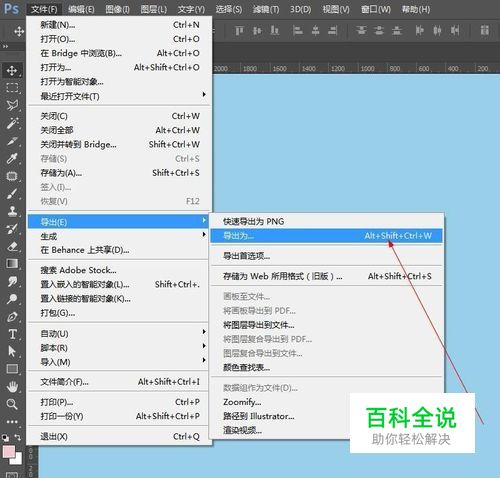Image resolution: width=500 pixels, height=478 pixels.
Task: Open the 文字(Y) menu
Action: click(x=191, y=9)
